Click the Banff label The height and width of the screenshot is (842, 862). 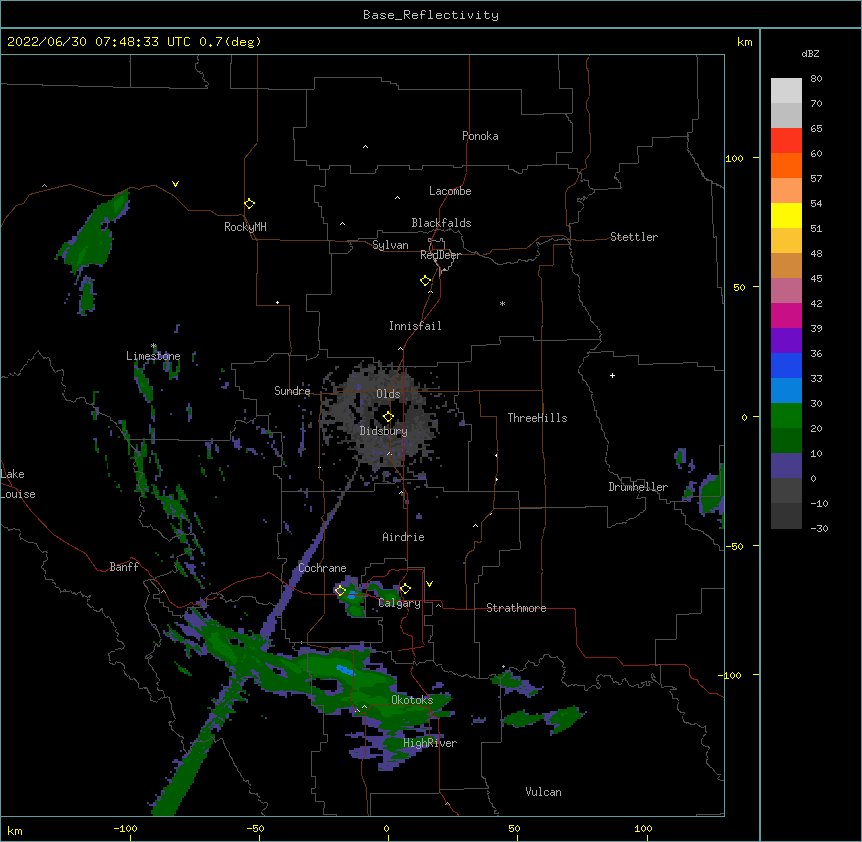coord(124,567)
